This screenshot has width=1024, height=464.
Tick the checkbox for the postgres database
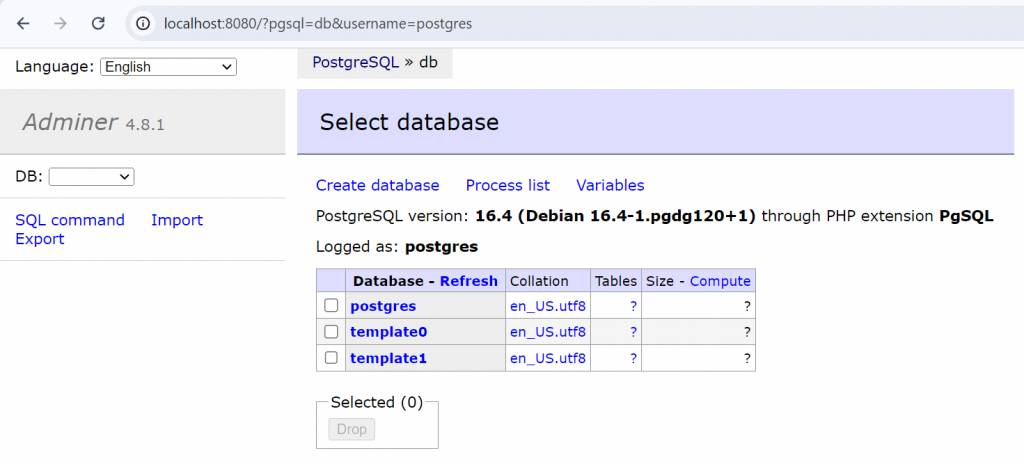tap(331, 305)
